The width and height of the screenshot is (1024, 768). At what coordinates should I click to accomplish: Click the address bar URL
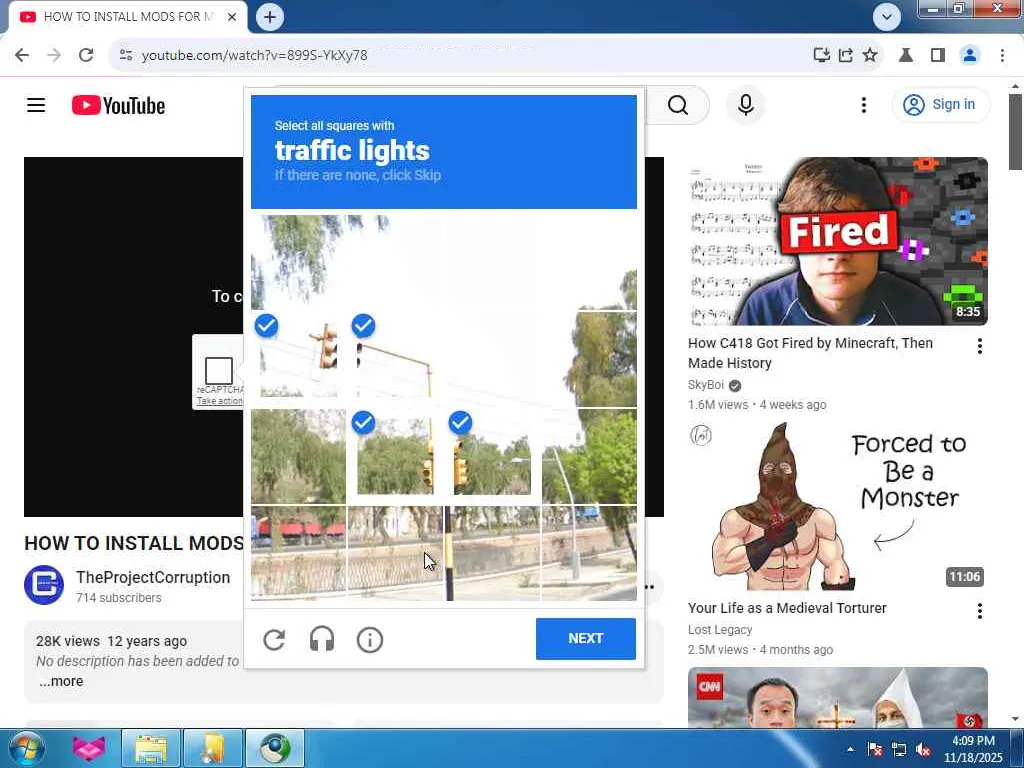pyautogui.click(x=254, y=56)
